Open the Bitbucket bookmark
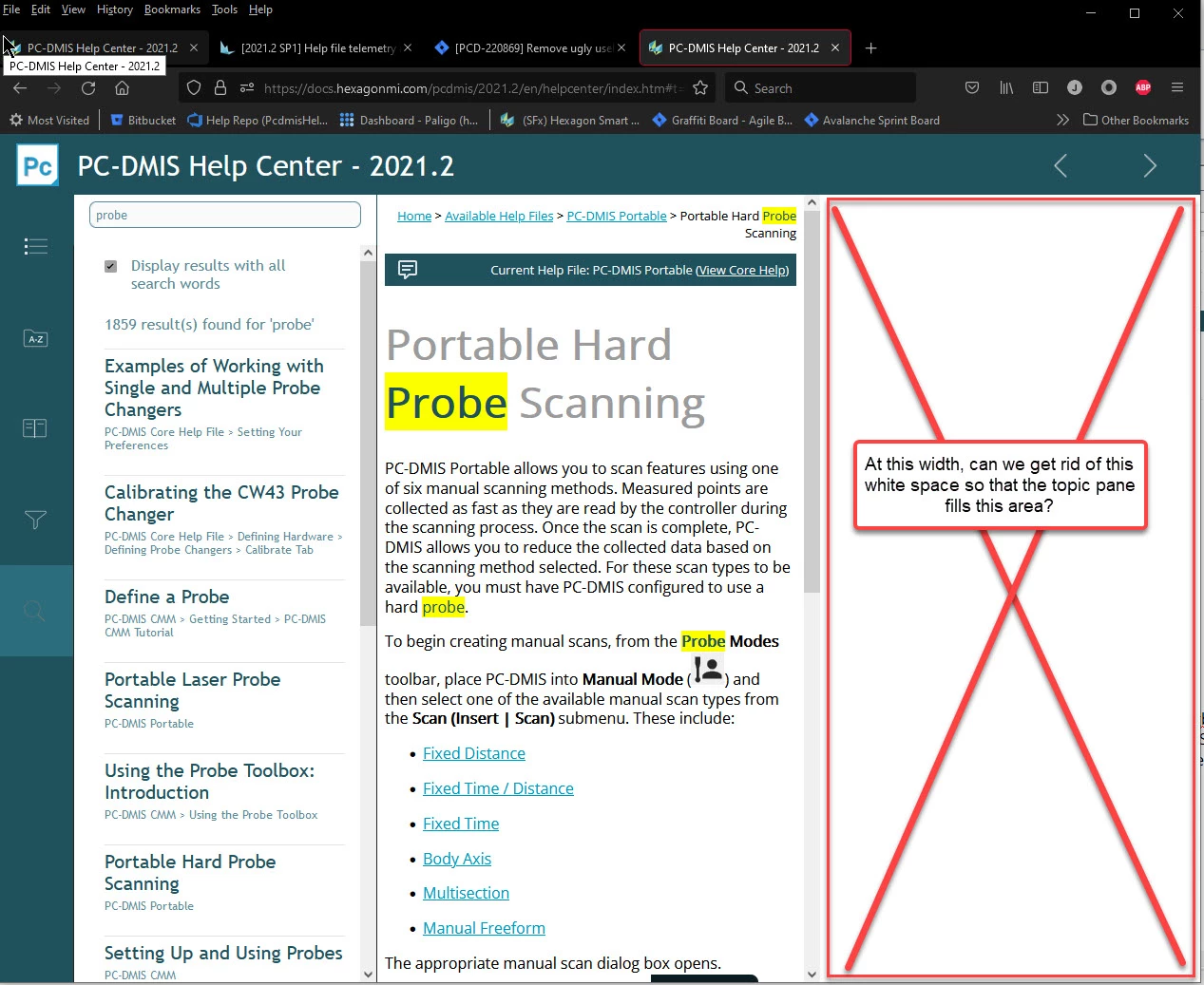 pos(143,120)
